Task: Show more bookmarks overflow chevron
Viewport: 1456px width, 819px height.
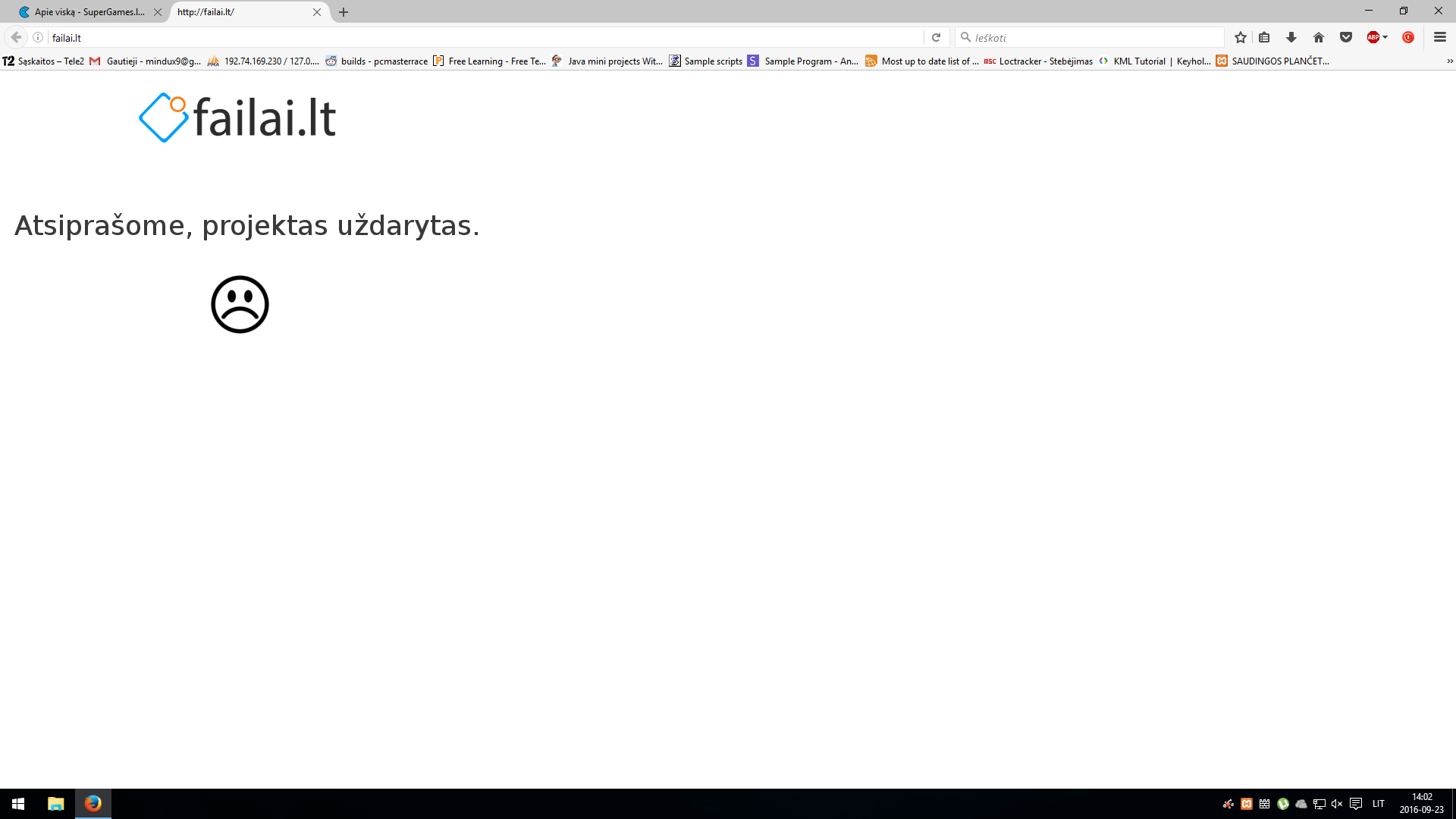Action: pos(1450,61)
